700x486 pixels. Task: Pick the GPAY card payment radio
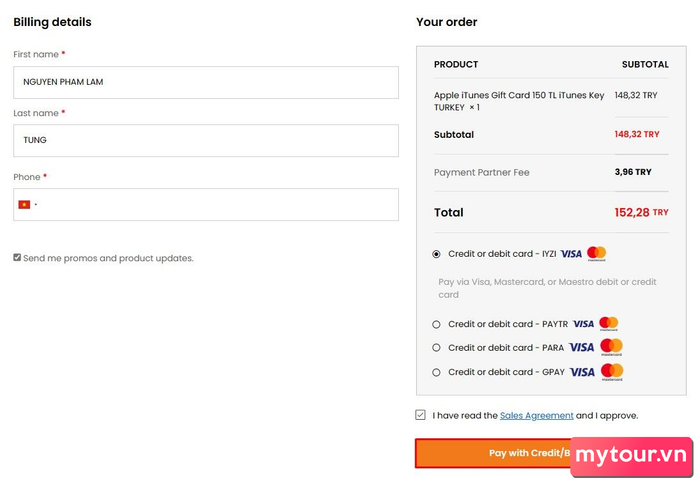coord(436,372)
